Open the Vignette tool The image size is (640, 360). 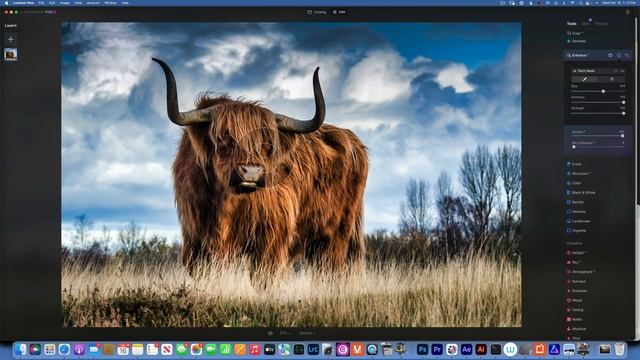577,231
